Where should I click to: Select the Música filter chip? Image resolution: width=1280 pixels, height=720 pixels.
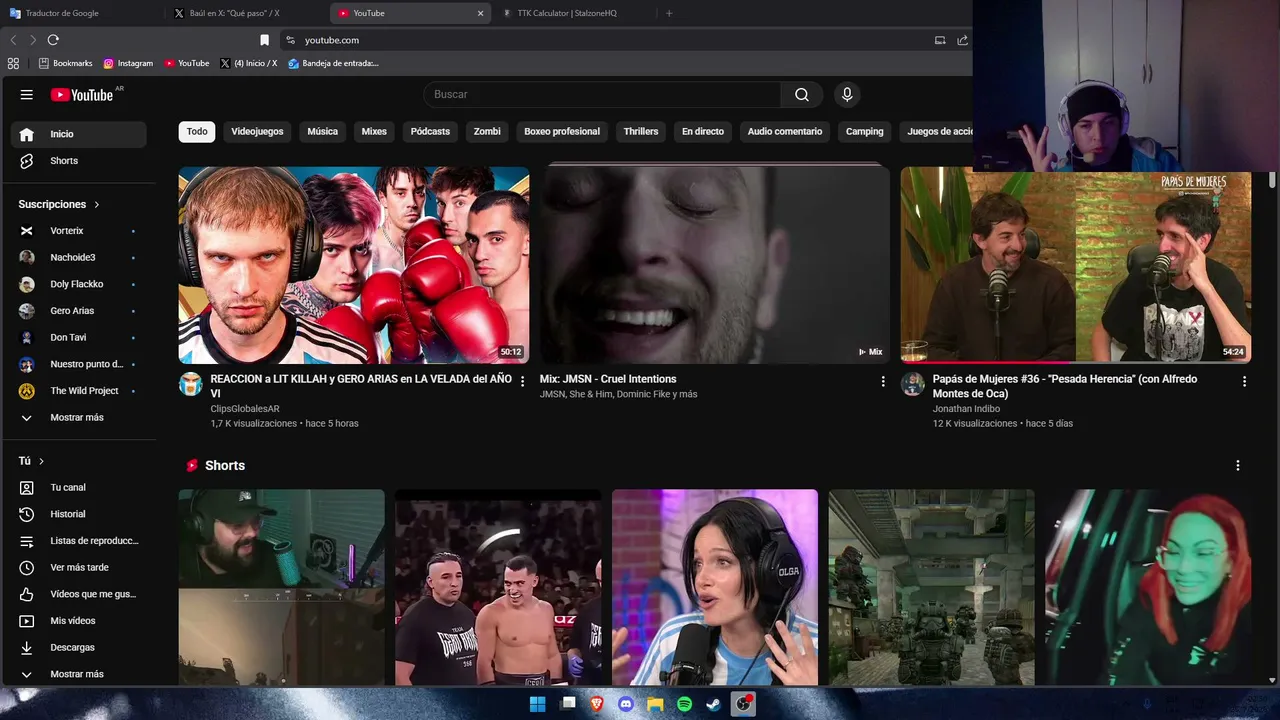coord(322,132)
